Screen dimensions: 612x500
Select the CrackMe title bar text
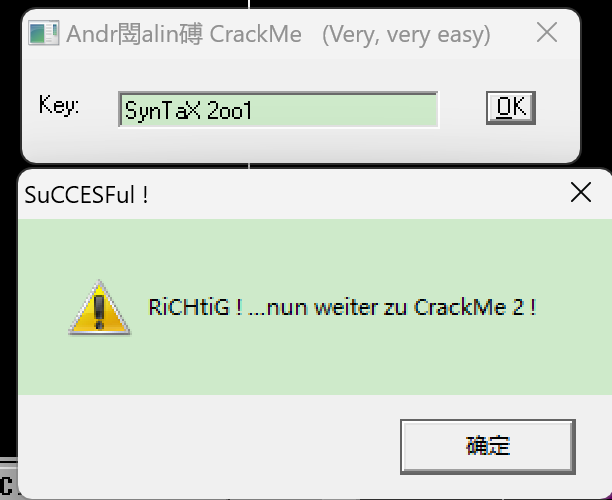tap(183, 34)
